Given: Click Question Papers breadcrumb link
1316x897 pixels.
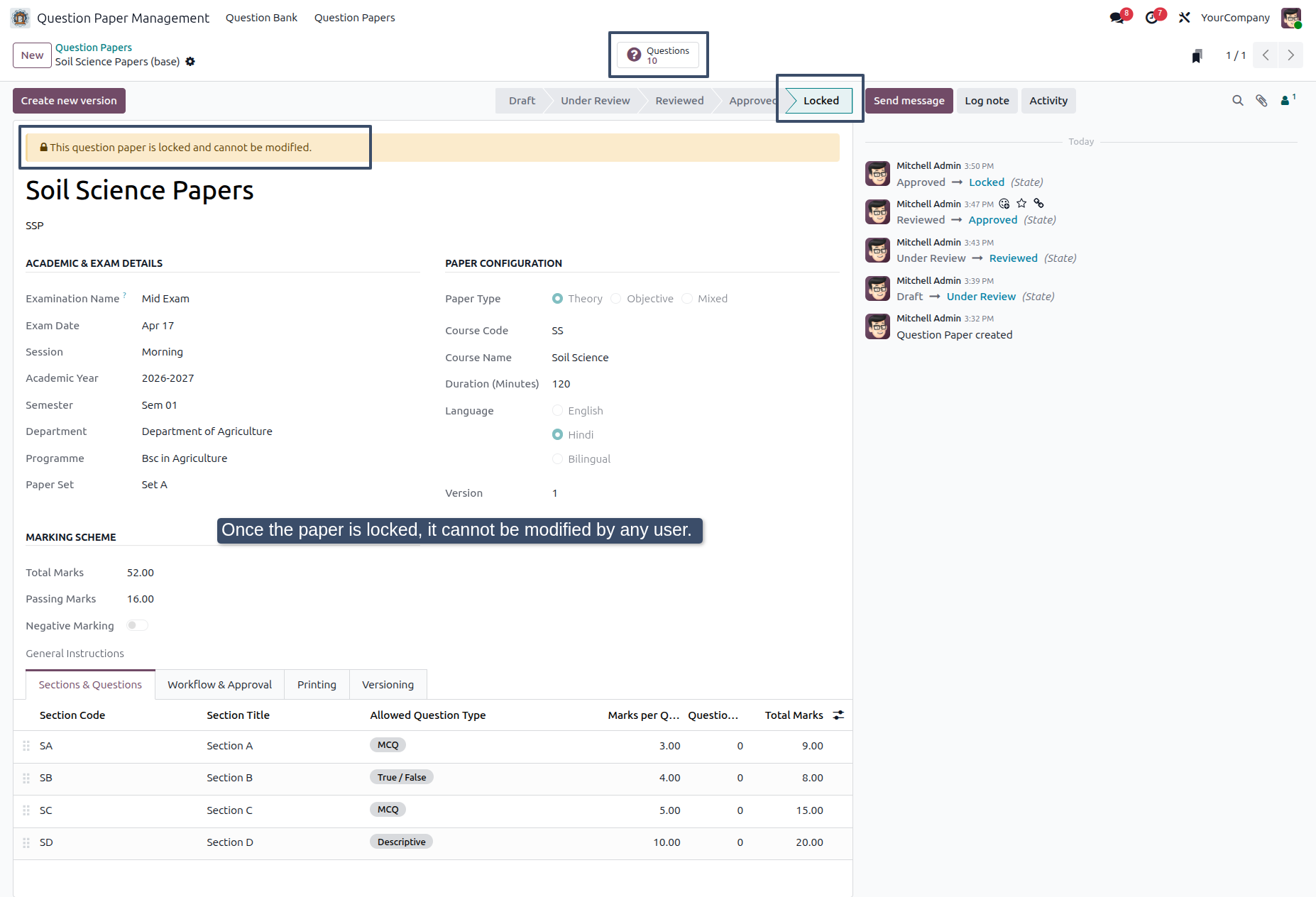Looking at the screenshot, I should click(x=94, y=48).
